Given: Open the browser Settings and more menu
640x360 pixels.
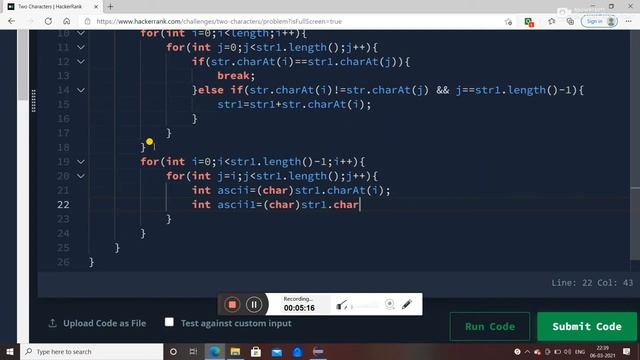Looking at the screenshot, I should (x=629, y=21).
